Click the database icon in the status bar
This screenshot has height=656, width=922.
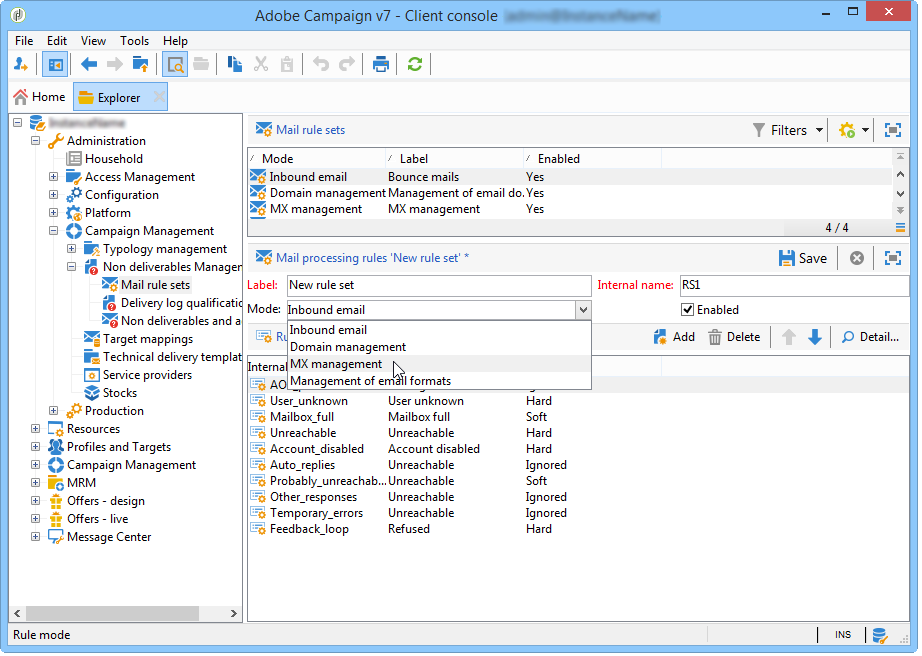pyautogui.click(x=880, y=635)
